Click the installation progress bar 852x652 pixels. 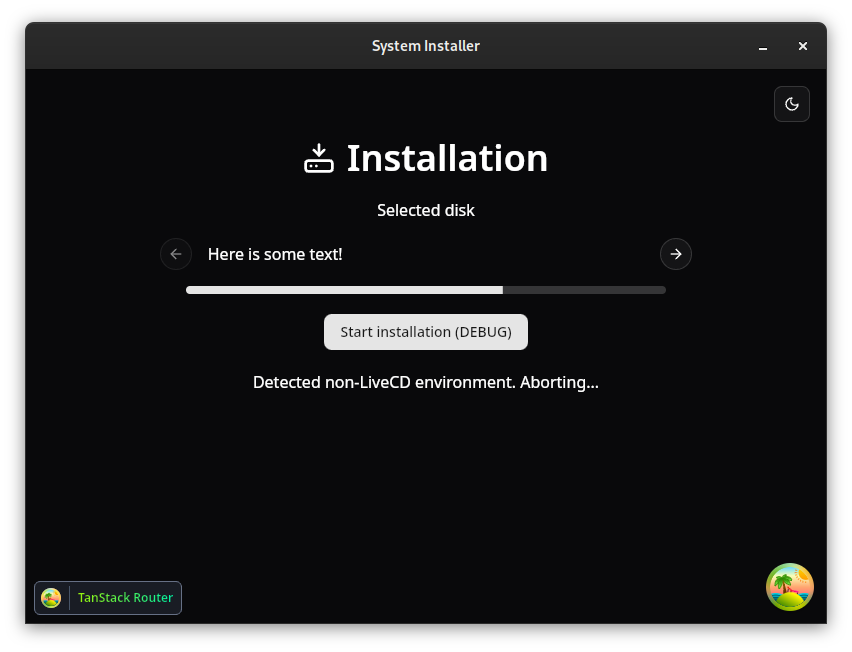[425, 290]
